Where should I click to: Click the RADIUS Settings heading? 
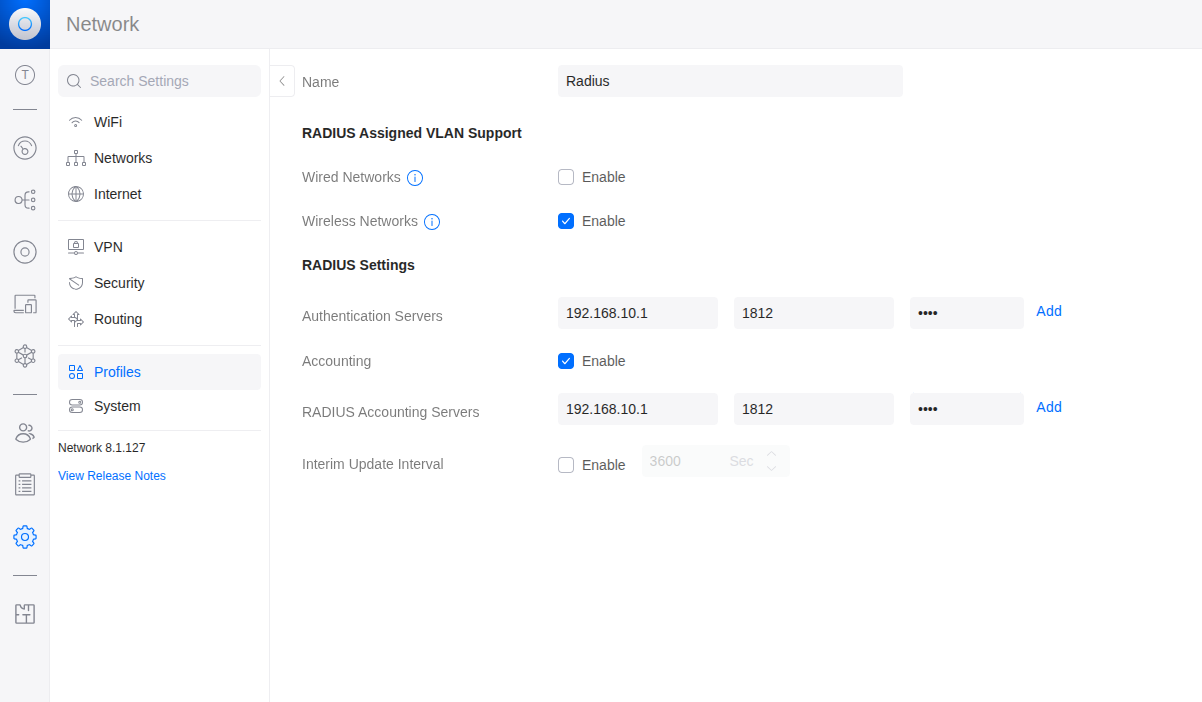(x=358, y=265)
